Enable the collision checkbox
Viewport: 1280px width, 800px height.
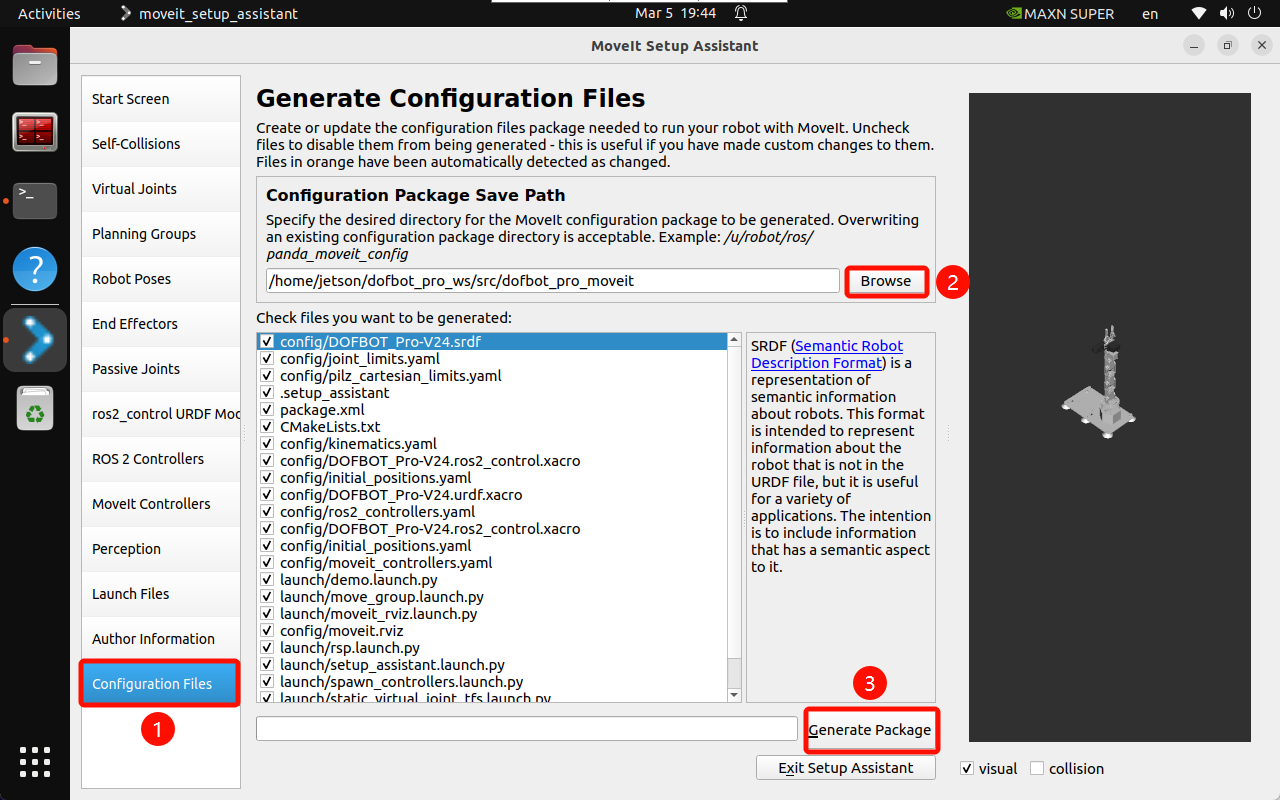[x=1037, y=768]
